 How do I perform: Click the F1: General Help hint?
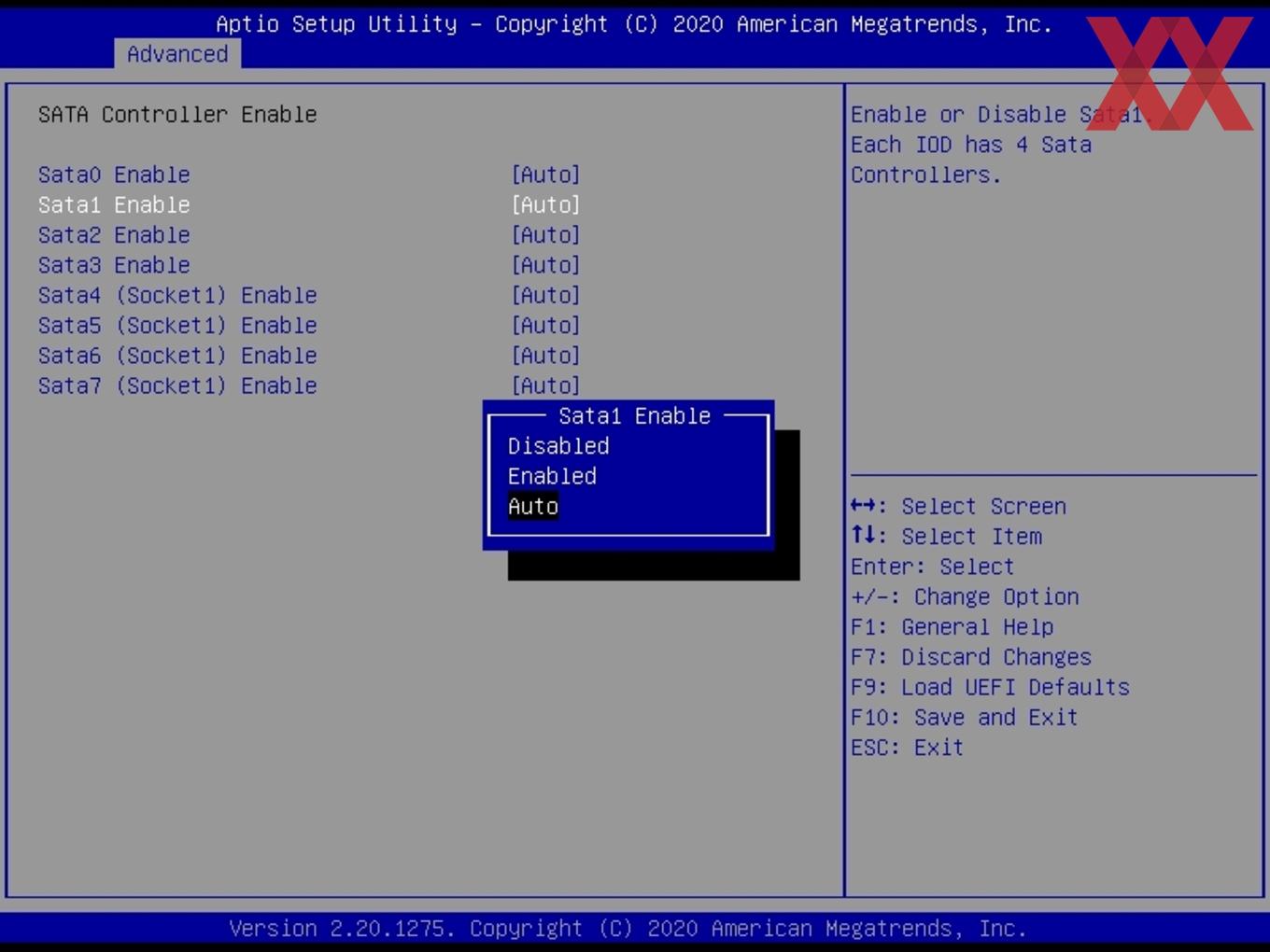click(x=952, y=626)
